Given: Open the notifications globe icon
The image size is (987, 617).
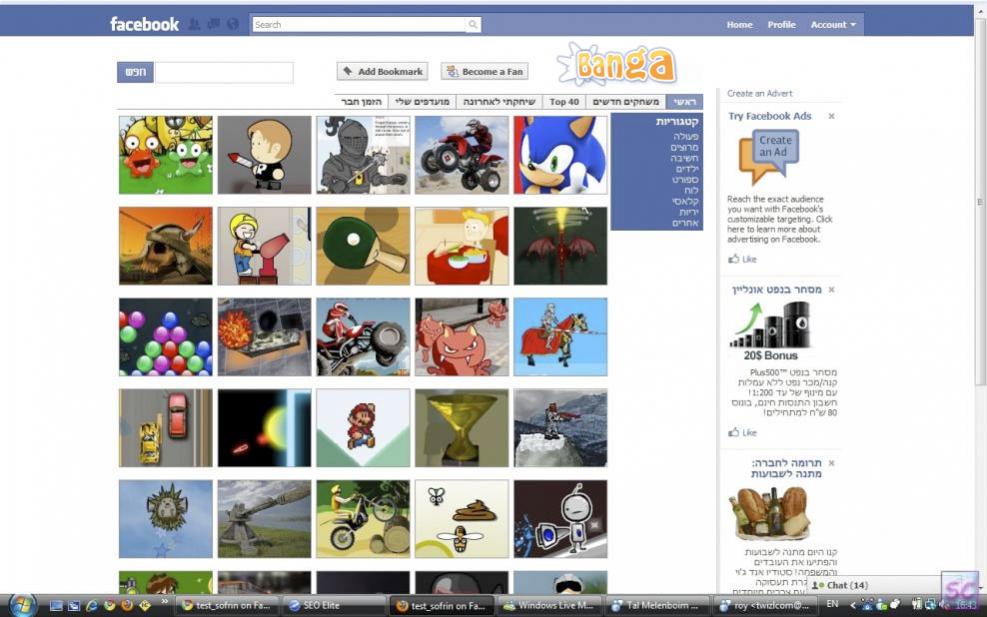Looking at the screenshot, I should [x=233, y=25].
